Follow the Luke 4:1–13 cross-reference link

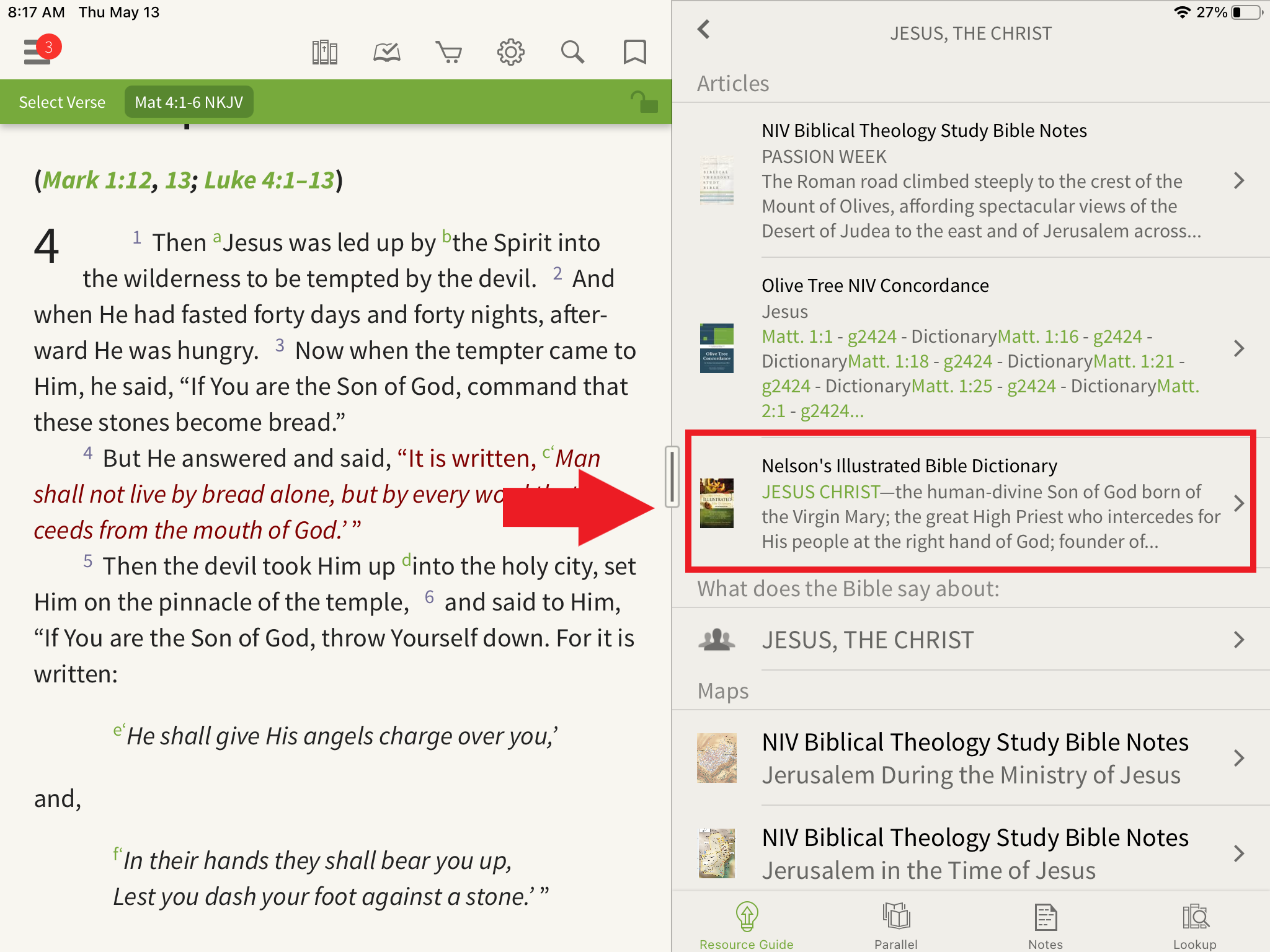[270, 180]
